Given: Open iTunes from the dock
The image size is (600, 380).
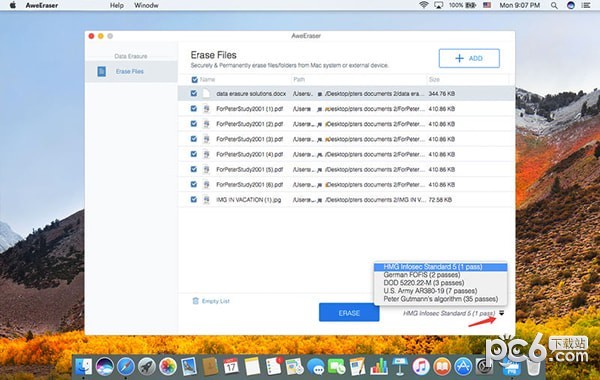Looking at the screenshot, I should point(421,367).
